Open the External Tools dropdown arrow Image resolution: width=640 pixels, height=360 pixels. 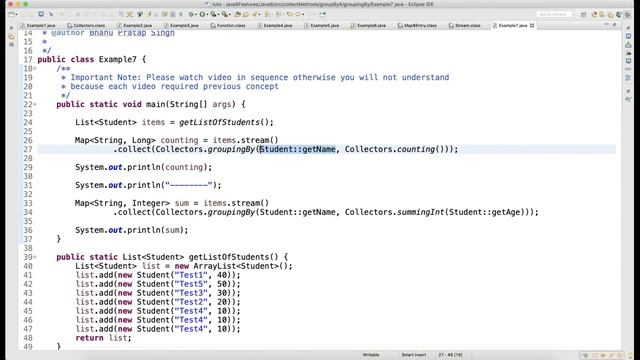230,15
